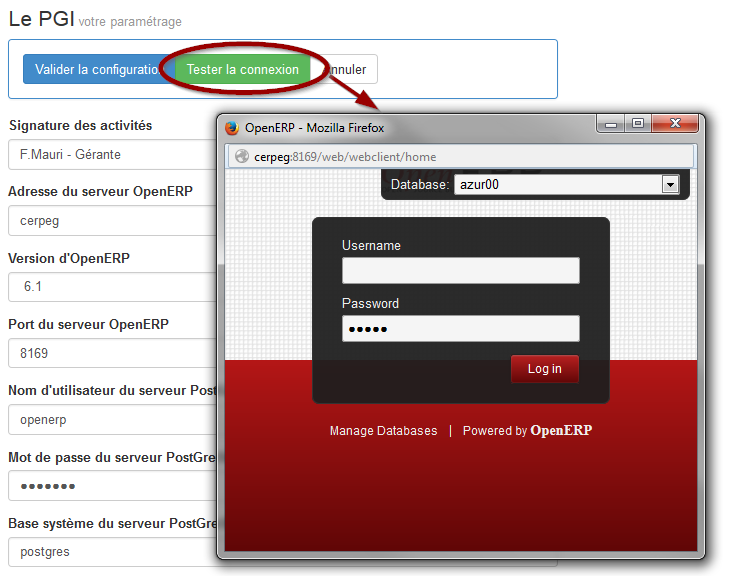729x576 pixels.
Task: Click the 'Version d'OpenERP' label
Action: 69,258
